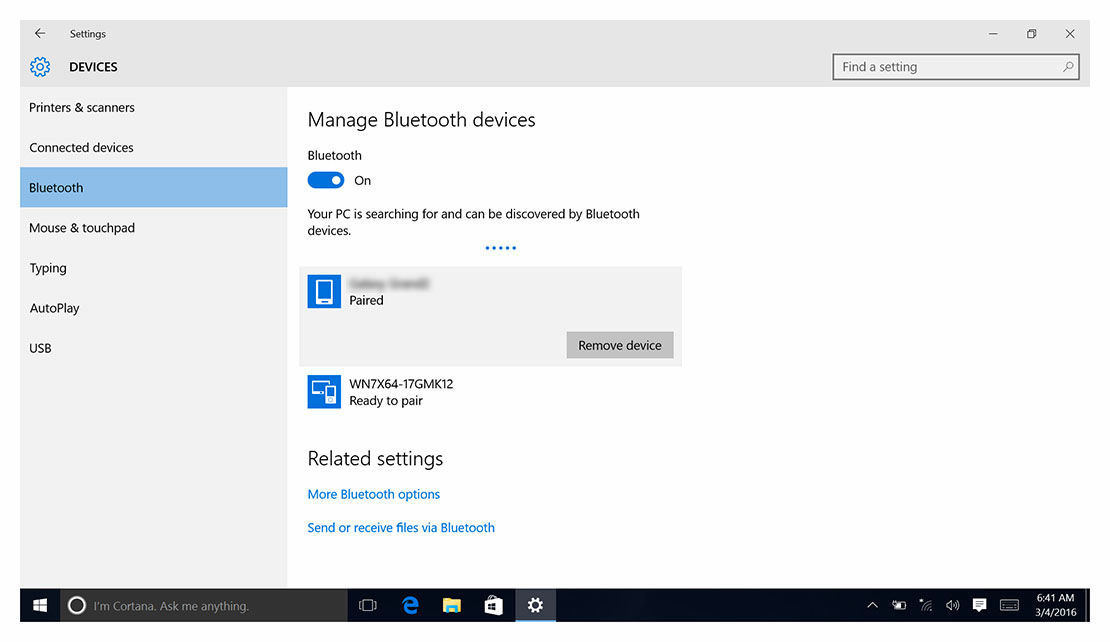1110x642 pixels.
Task: Open File Explorer from taskbar
Action: click(x=452, y=605)
